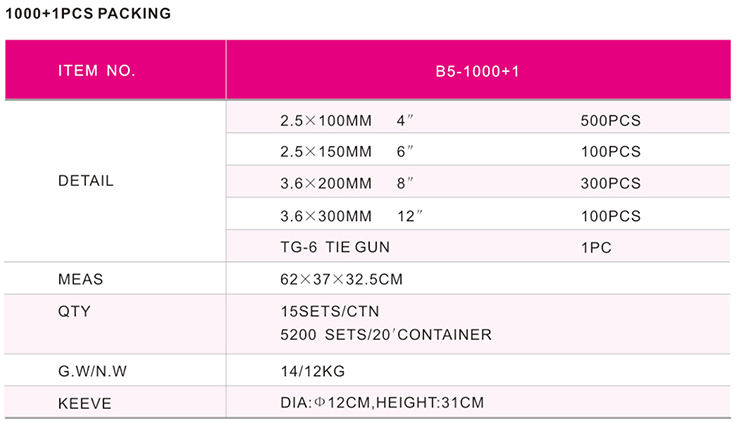
Task: Click the 2.5×150MM size entry
Action: tap(325, 152)
